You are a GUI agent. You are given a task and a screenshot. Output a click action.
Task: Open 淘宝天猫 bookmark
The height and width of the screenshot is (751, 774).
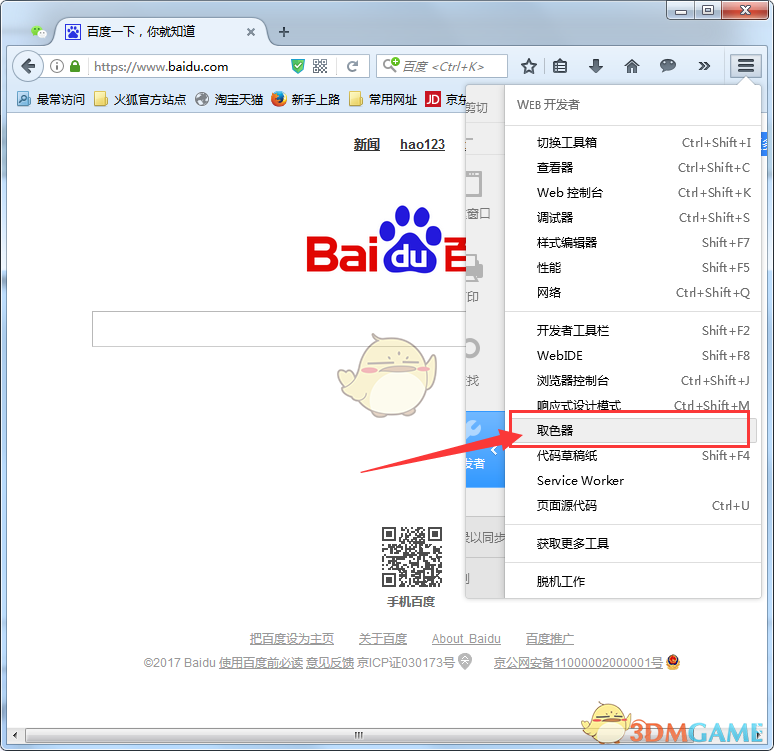click(x=229, y=99)
